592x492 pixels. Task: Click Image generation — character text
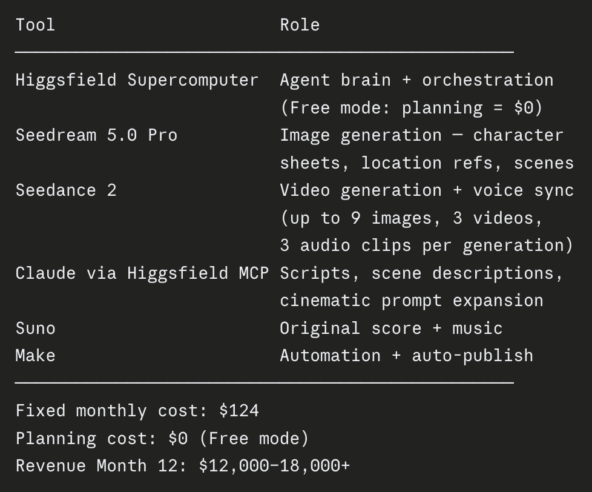coord(422,135)
